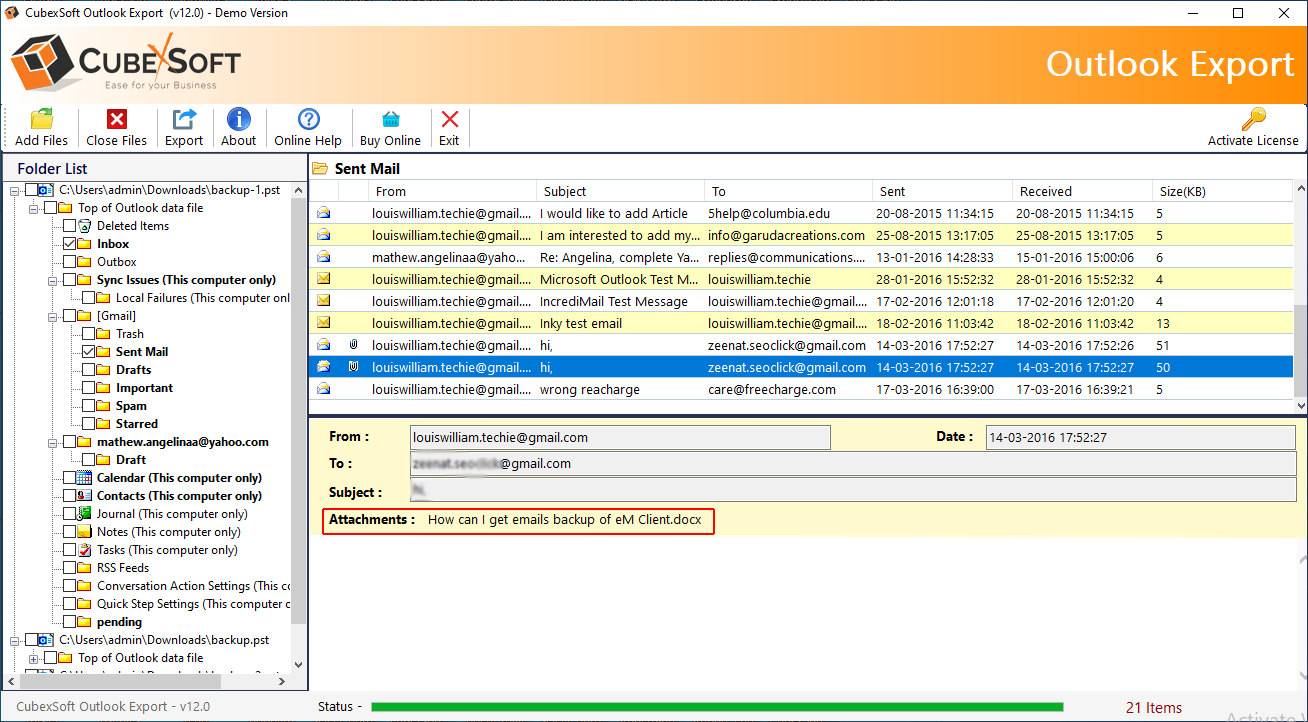Image resolution: width=1308 pixels, height=722 pixels.
Task: Click the red Exit icon
Action: point(450,120)
